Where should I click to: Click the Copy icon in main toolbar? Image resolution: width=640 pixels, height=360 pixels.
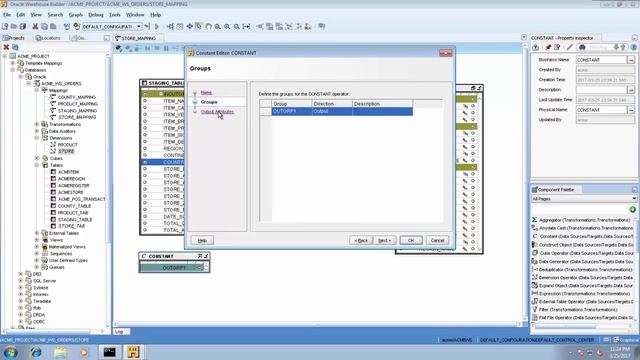pos(44,27)
